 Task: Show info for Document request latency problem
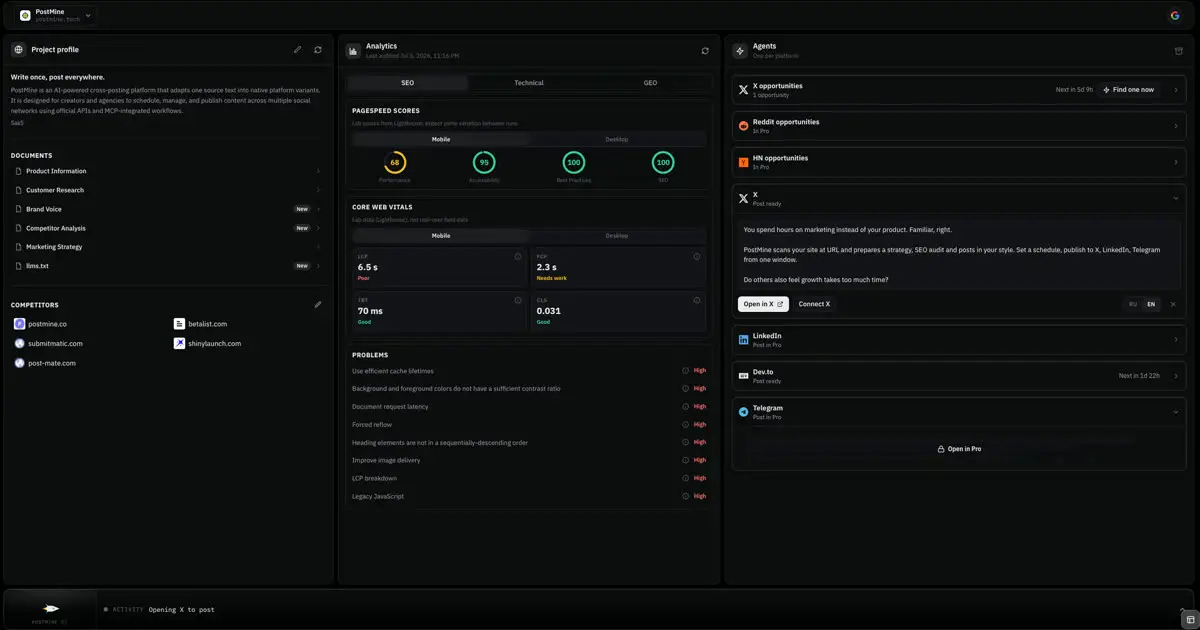point(686,407)
